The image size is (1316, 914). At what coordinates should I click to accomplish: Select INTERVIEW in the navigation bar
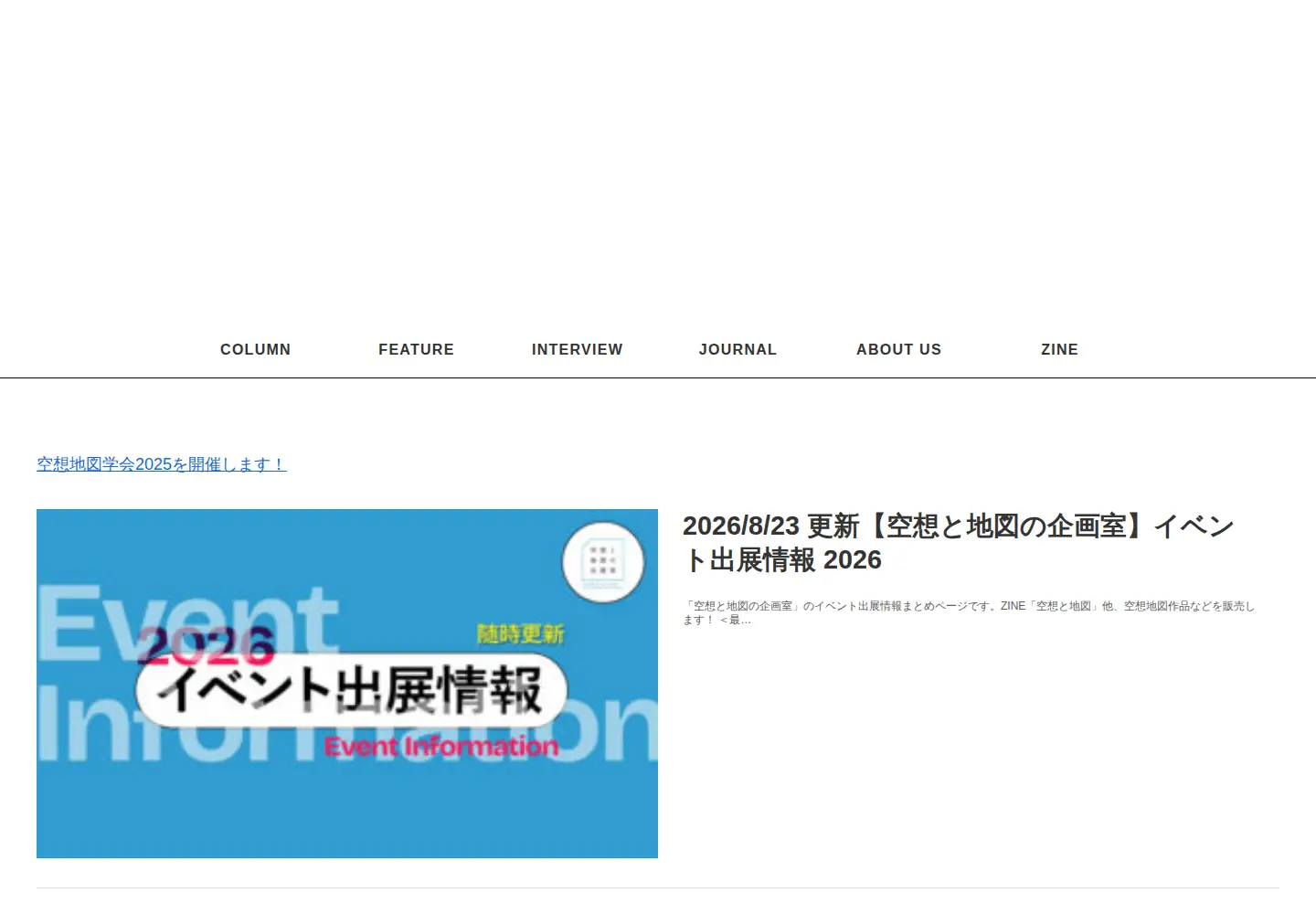(x=577, y=349)
